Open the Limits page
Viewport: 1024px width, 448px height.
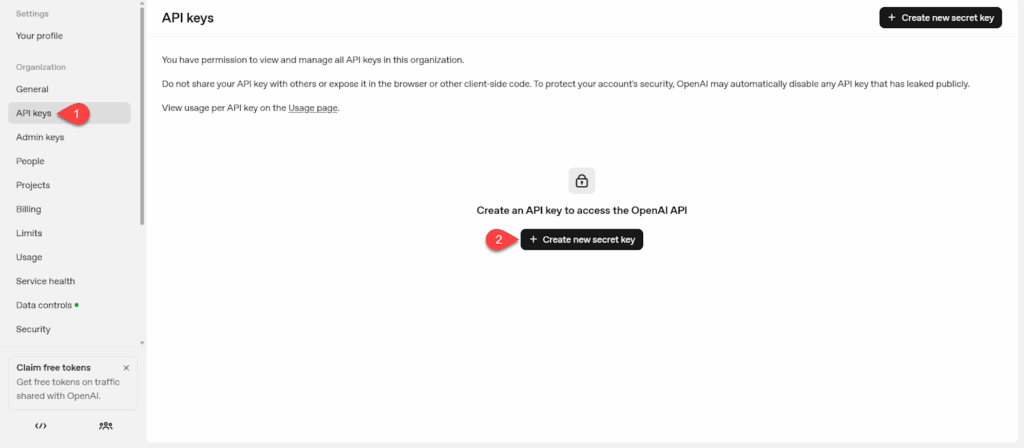tap(29, 233)
